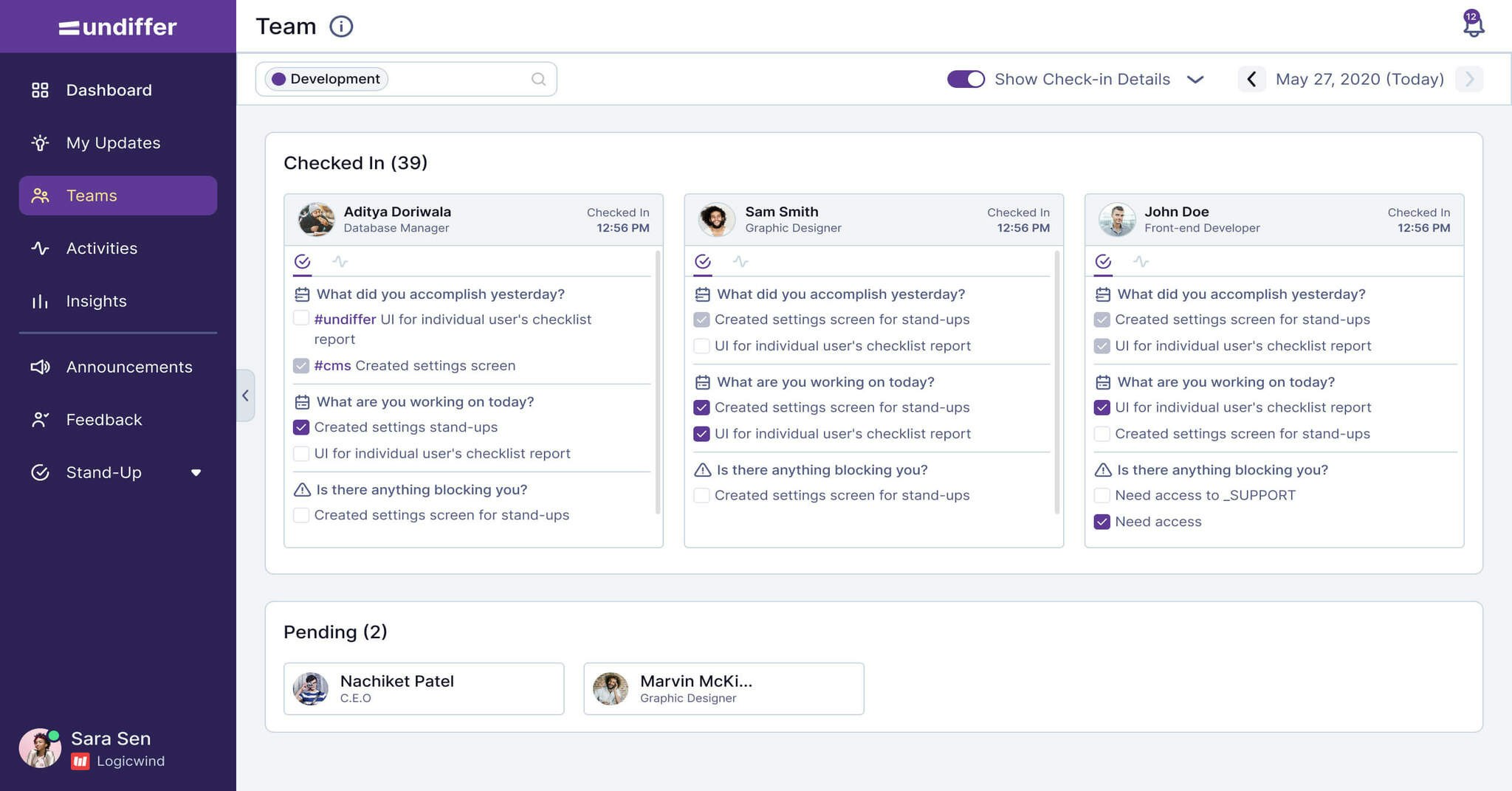Image resolution: width=1512 pixels, height=791 pixels.
Task: Open Activities in the sidebar
Action: tap(118, 248)
